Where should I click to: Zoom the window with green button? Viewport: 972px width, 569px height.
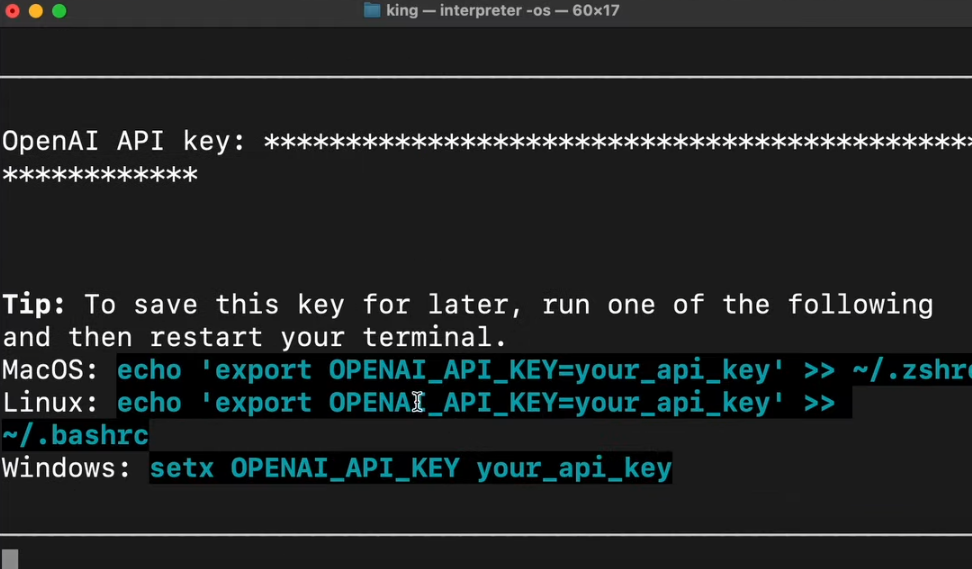pyautogui.click(x=59, y=11)
